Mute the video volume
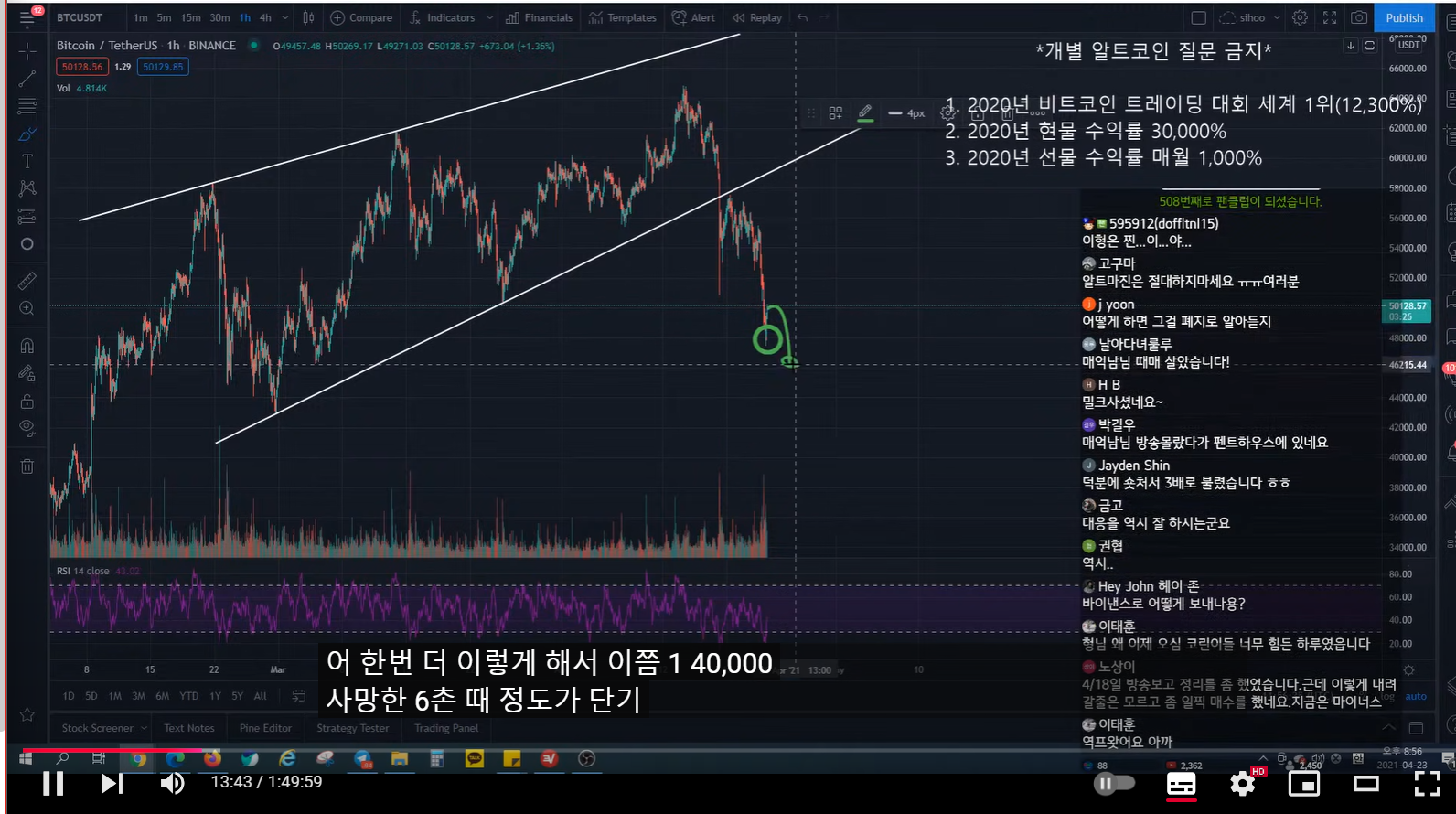The height and width of the screenshot is (814, 1456). [172, 783]
